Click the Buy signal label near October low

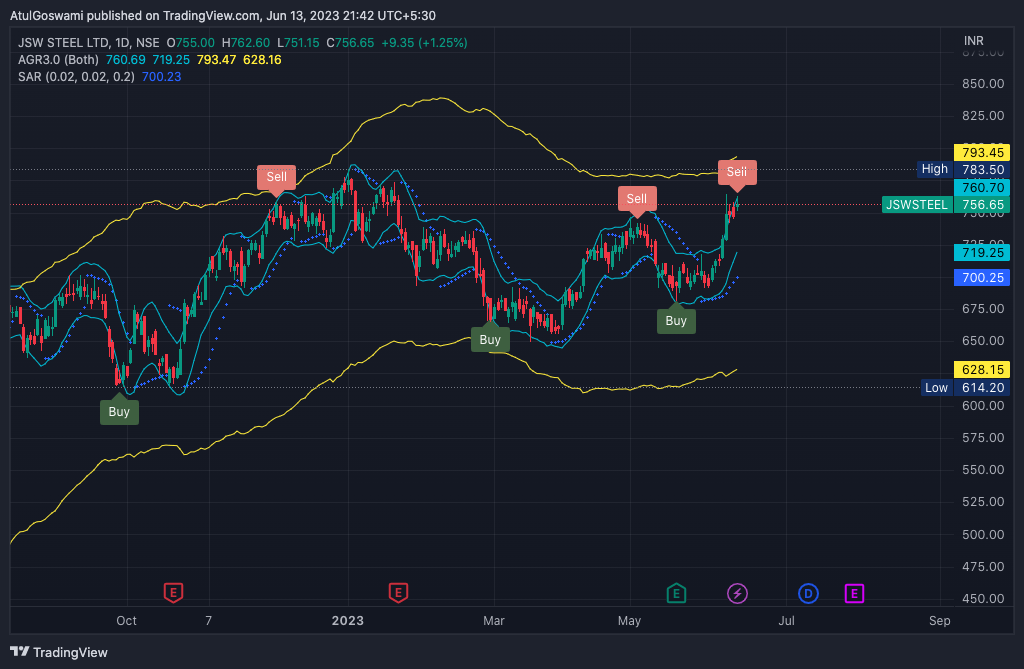click(x=119, y=411)
